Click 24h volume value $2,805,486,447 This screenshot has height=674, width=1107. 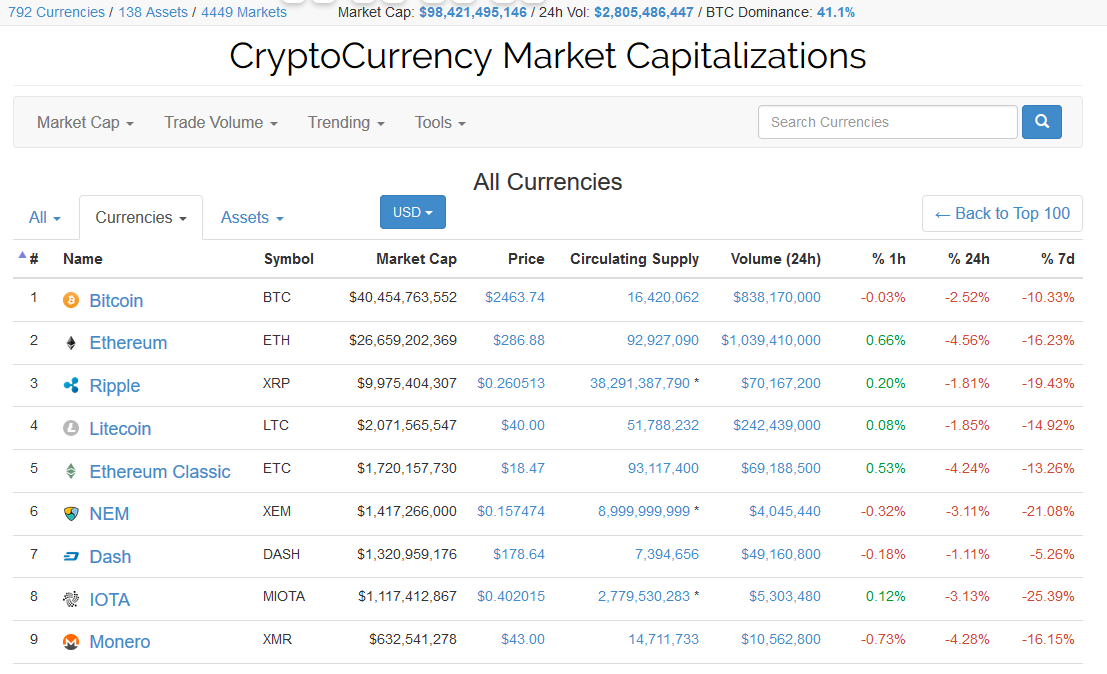coord(643,12)
